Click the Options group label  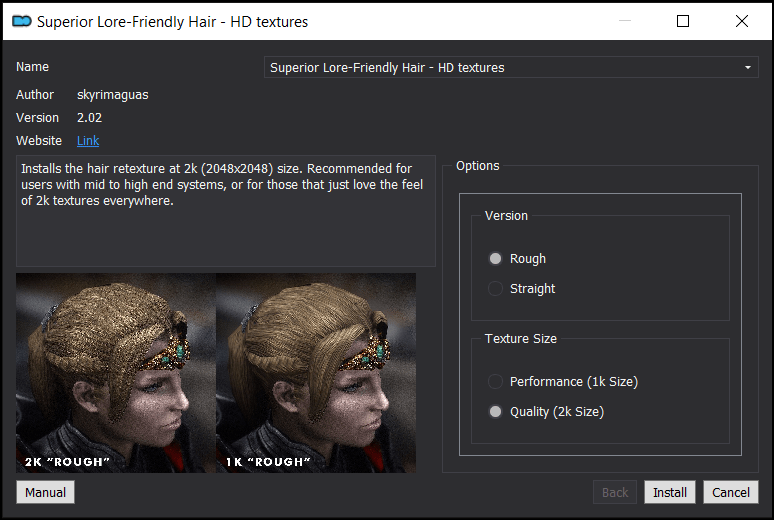(x=477, y=166)
